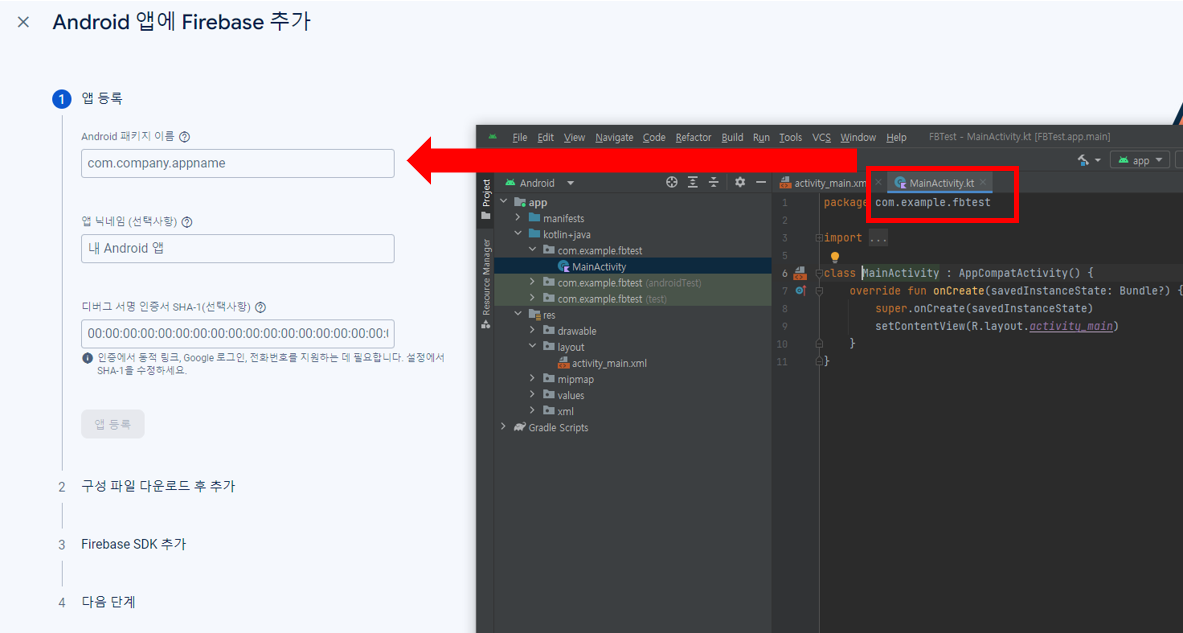Image resolution: width=1183 pixels, height=633 pixels.
Task: Open step 4 다음 단계 section
Action: pyautogui.click(x=109, y=602)
